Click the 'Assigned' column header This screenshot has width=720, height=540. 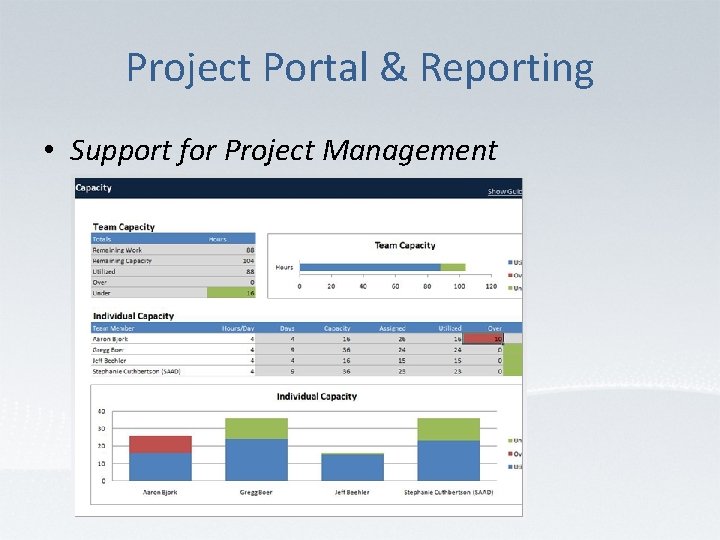(392, 328)
